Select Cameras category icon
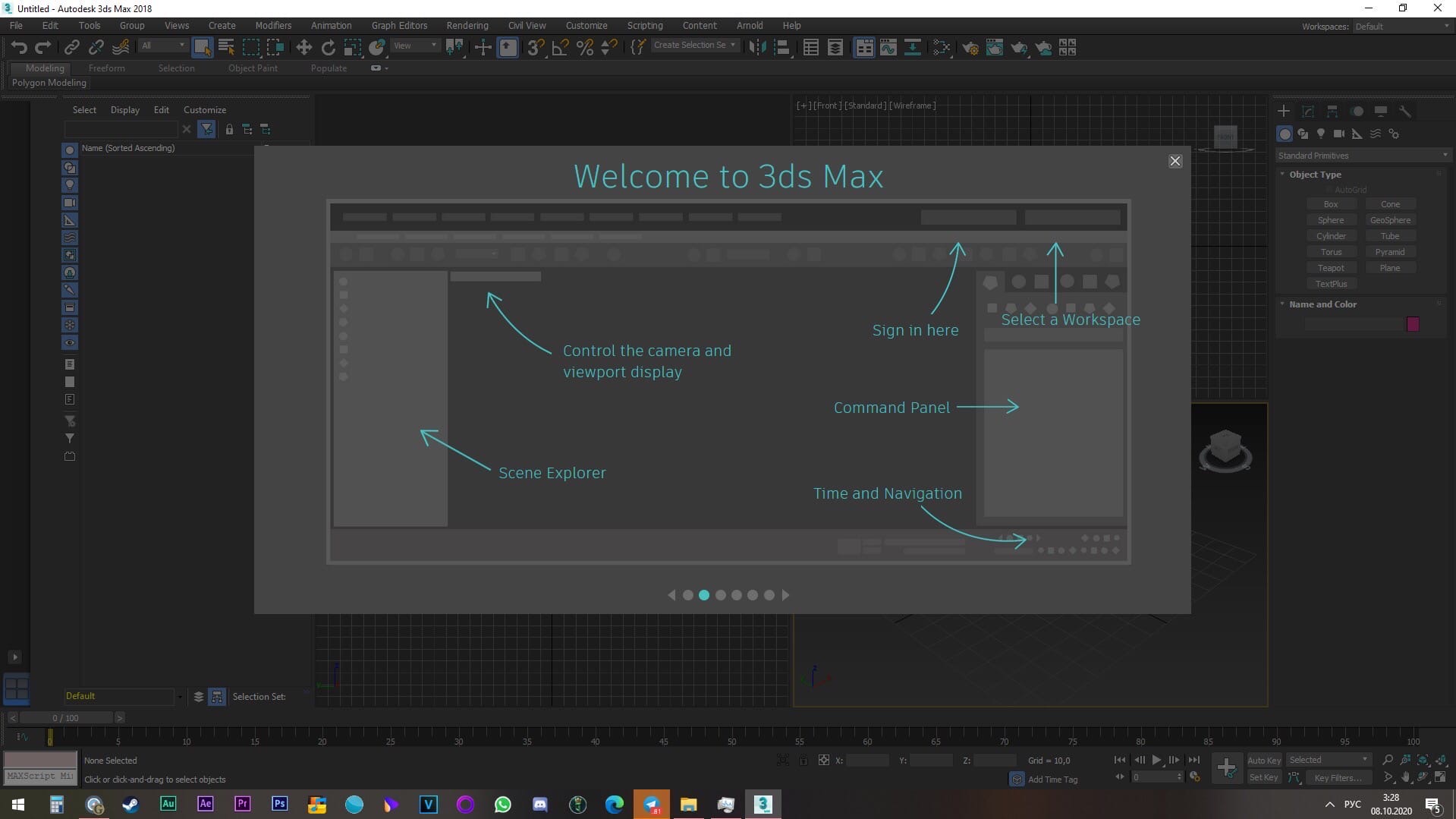This screenshot has width=1456, height=819. [x=1339, y=134]
